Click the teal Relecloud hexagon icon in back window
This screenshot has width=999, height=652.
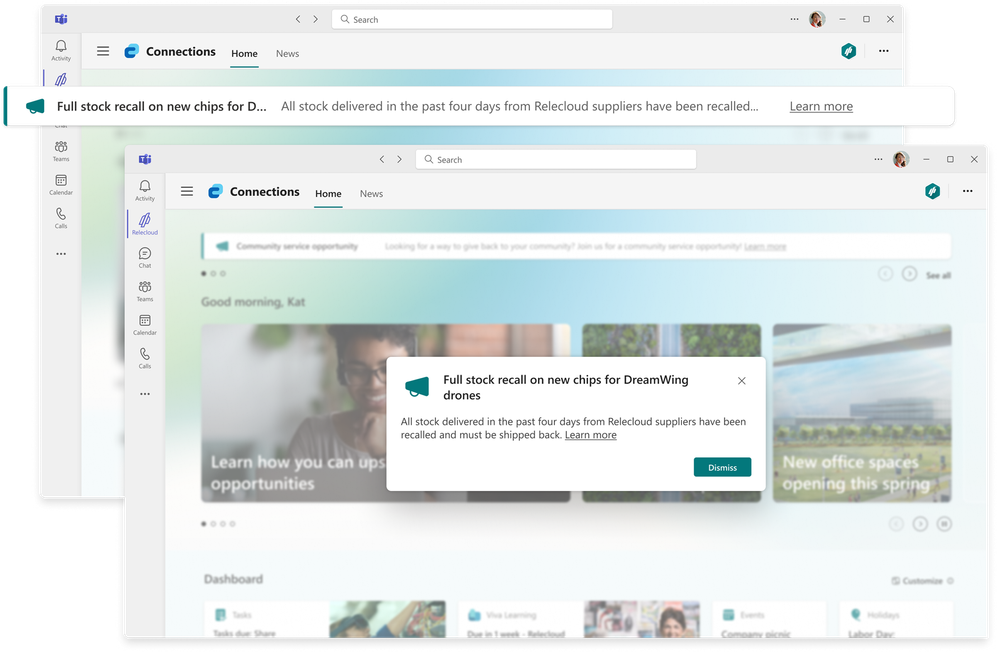(x=849, y=51)
